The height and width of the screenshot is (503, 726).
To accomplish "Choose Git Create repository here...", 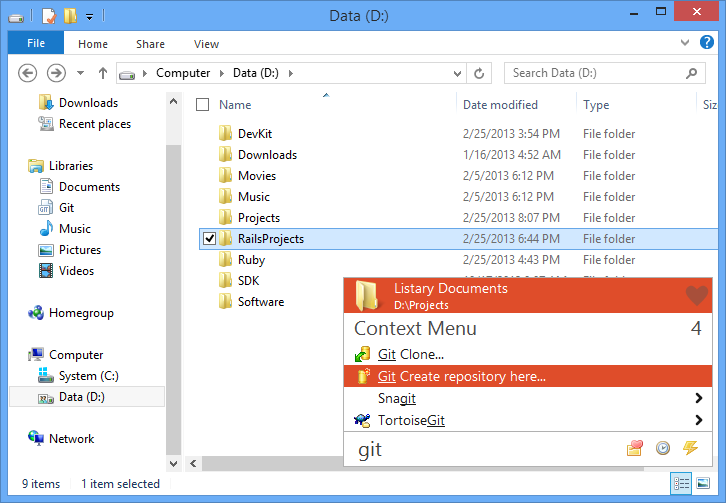I will 527,376.
